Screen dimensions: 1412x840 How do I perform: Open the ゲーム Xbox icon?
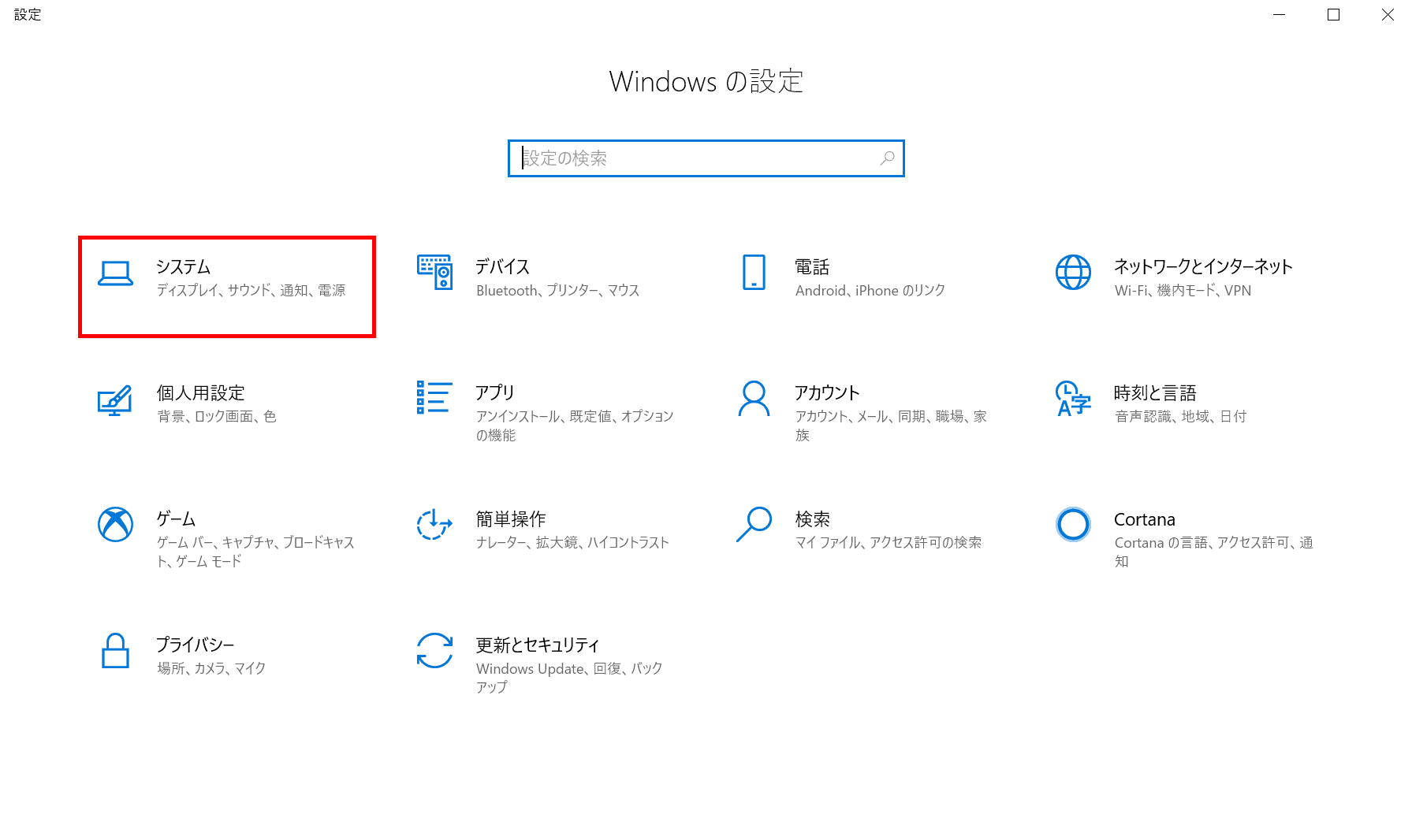(115, 525)
